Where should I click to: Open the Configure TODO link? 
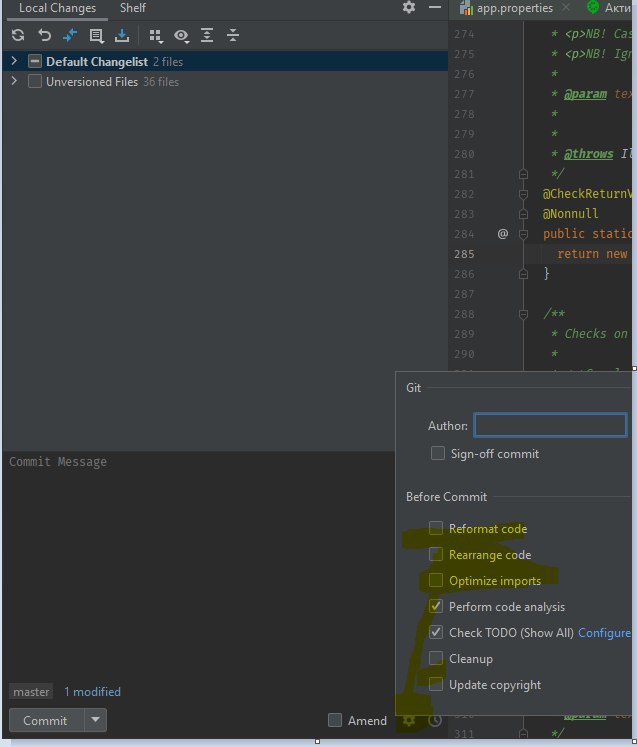click(x=604, y=633)
